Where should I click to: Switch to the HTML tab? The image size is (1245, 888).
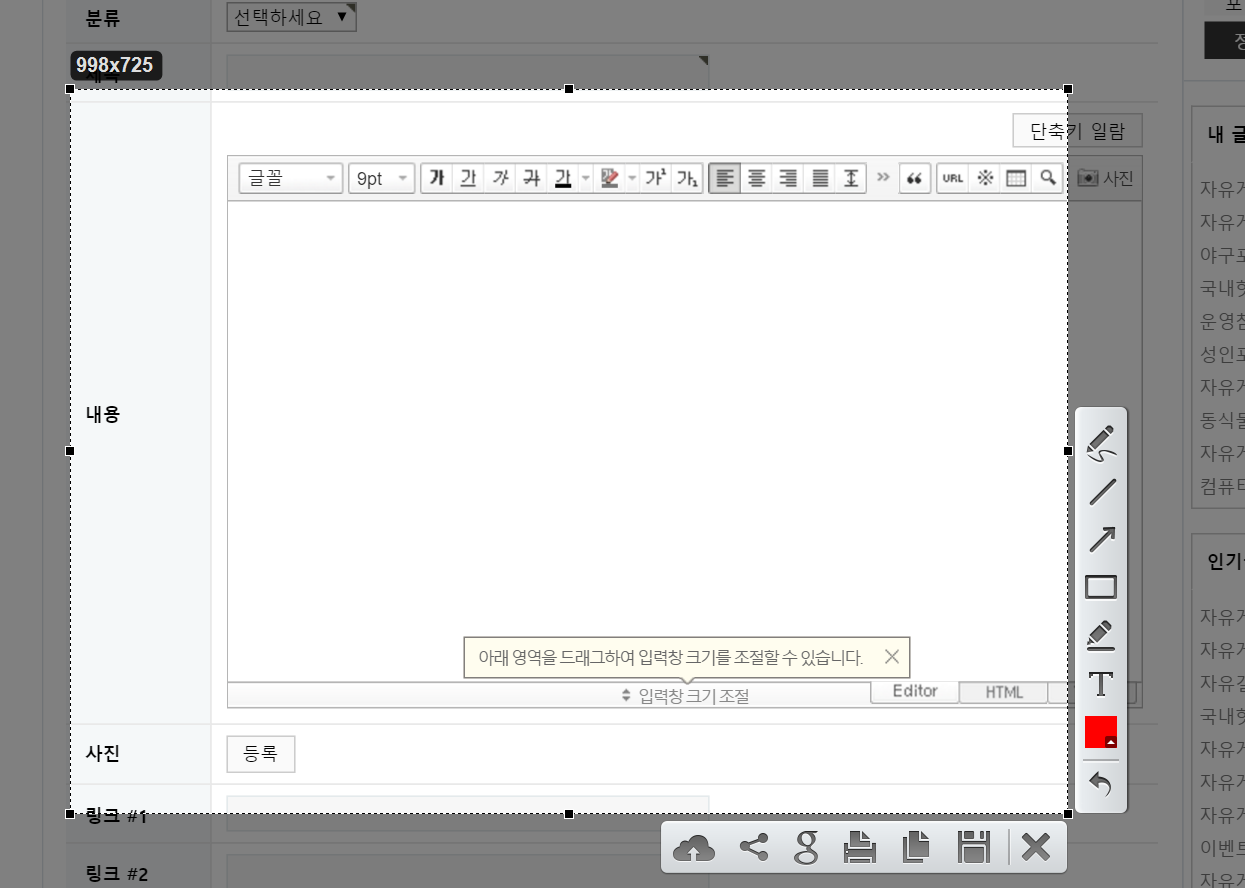point(1003,692)
